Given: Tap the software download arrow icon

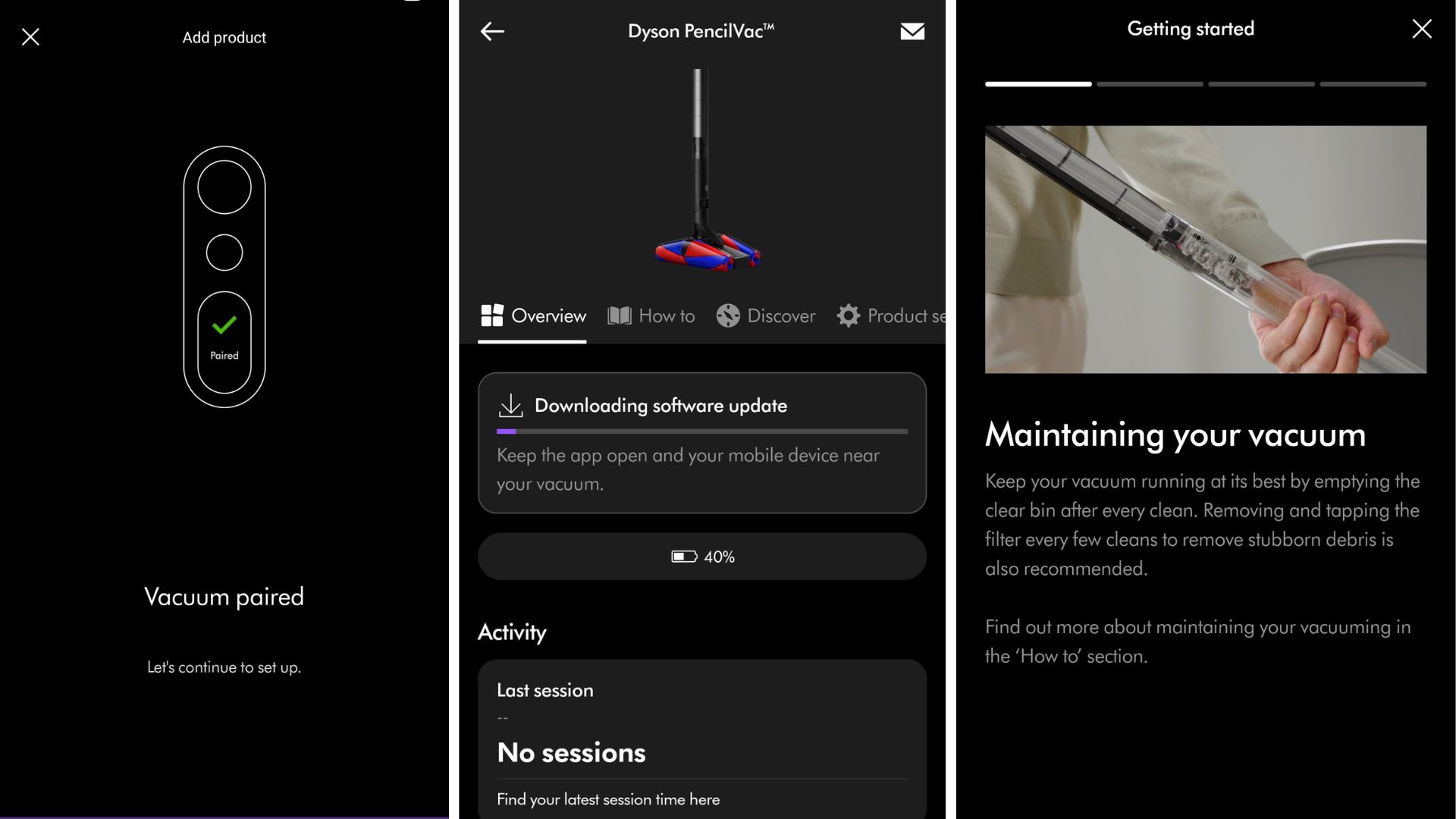Looking at the screenshot, I should click(510, 405).
